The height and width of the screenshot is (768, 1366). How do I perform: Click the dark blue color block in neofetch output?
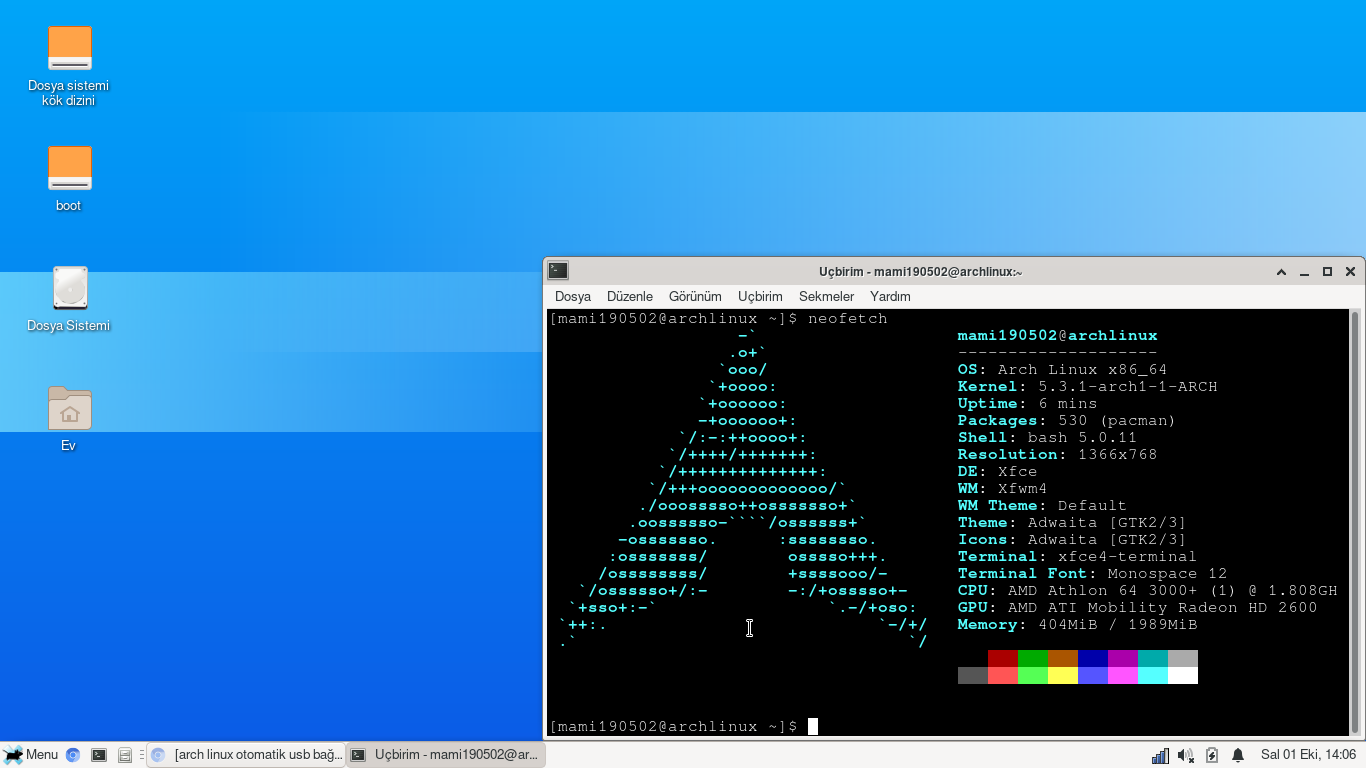1093,659
